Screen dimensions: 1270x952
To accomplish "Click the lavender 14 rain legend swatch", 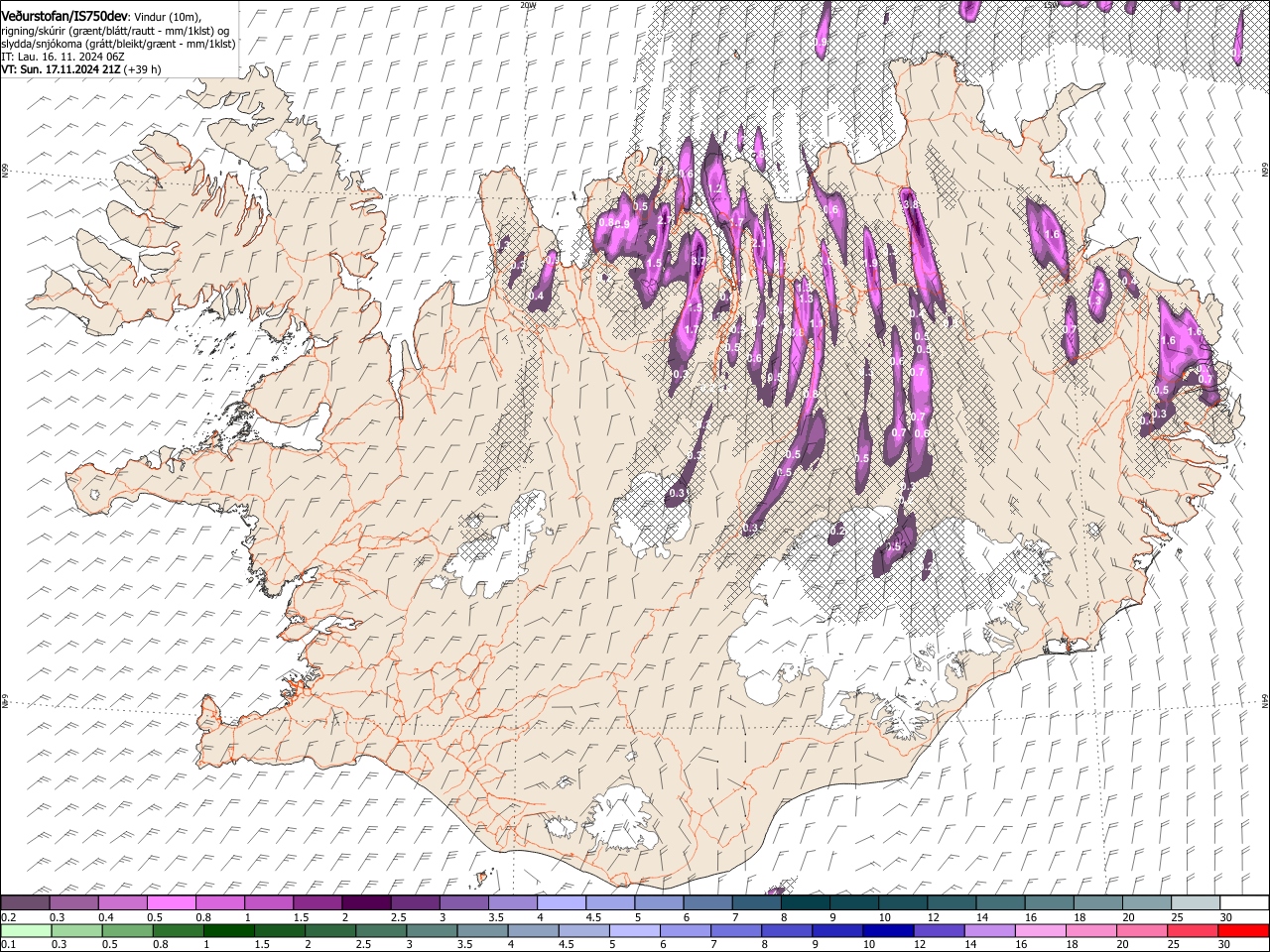I will (x=989, y=931).
